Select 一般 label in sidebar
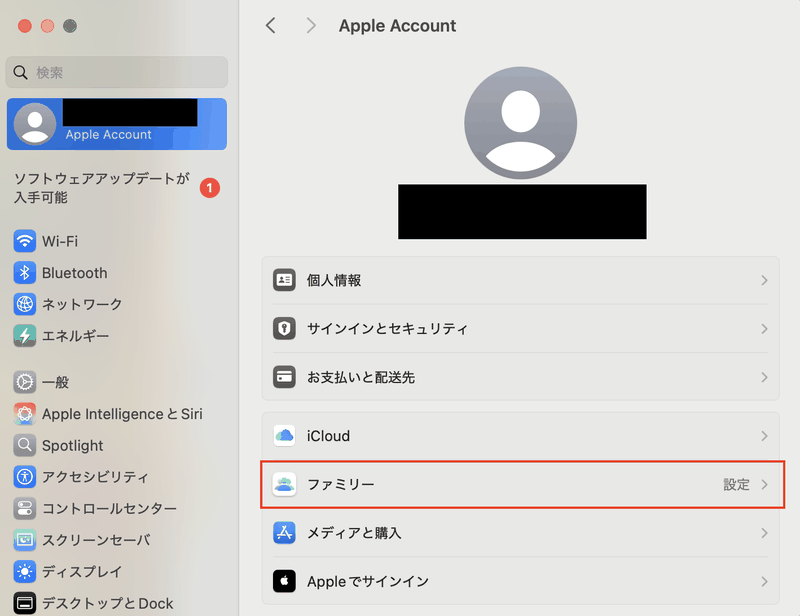This screenshot has width=800, height=616. pos(55,382)
